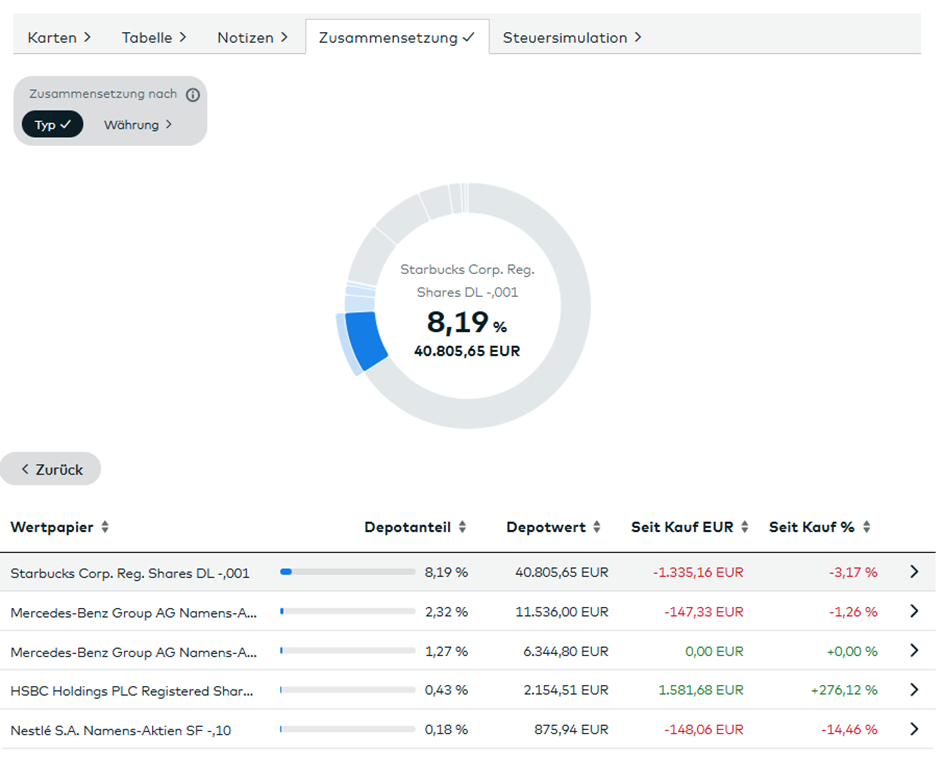Select HSBC Holdings PLC Registered Shar... row
The height and width of the screenshot is (757, 944).
click(468, 690)
